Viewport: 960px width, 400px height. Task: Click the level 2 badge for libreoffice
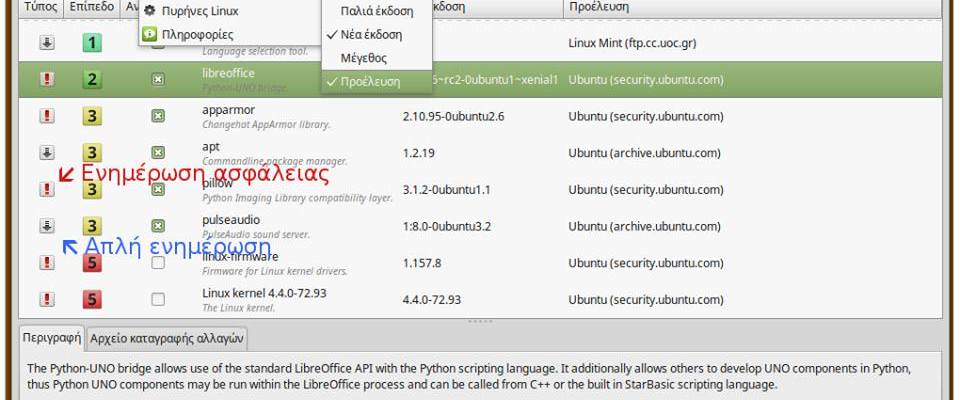(x=92, y=79)
